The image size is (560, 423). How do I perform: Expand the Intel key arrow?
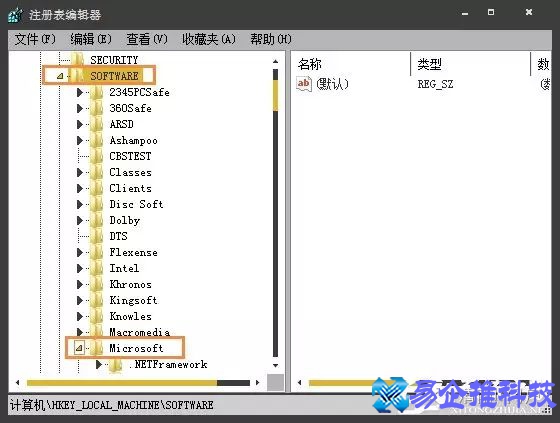[80, 268]
